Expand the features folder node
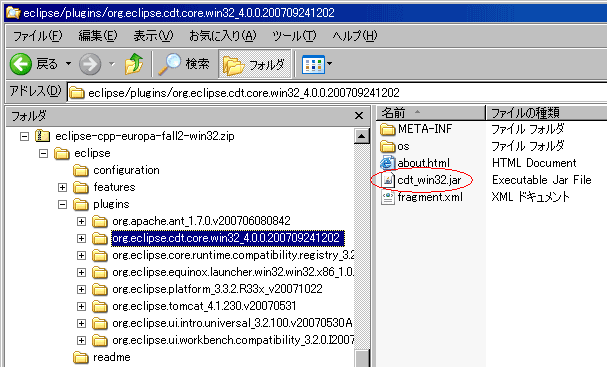This screenshot has width=607, height=367. point(62,187)
